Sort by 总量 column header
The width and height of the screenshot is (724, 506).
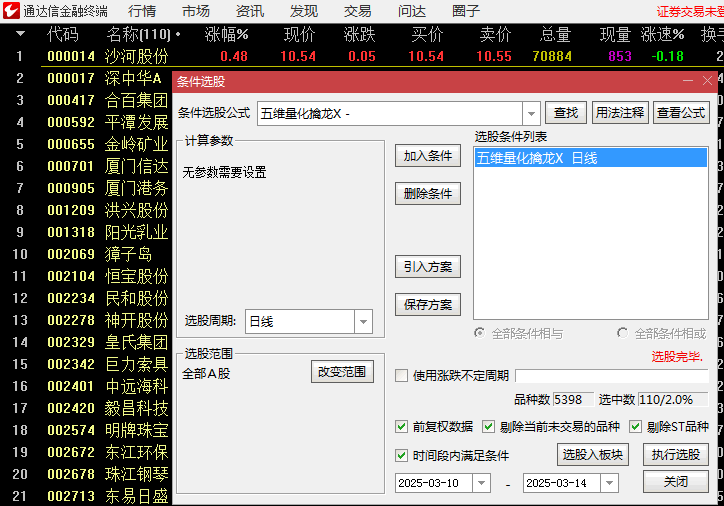(x=555, y=35)
